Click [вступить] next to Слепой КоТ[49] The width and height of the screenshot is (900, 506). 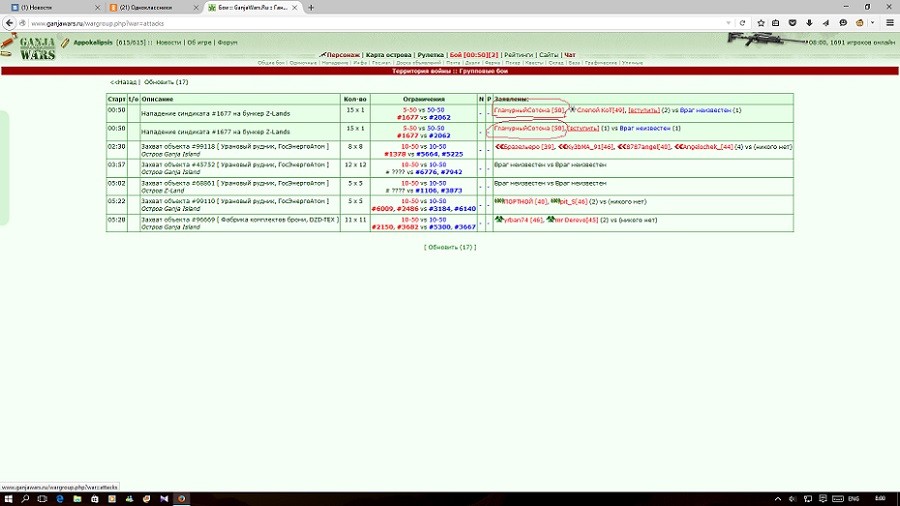point(643,110)
